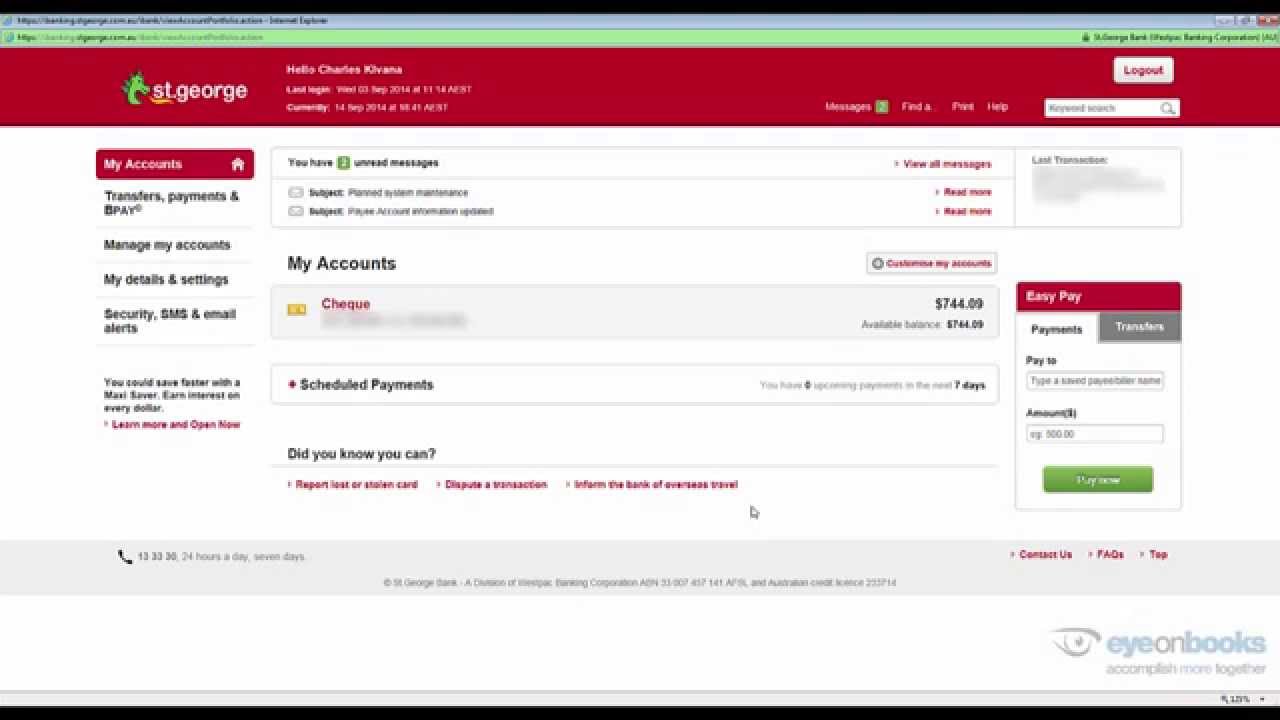Expand the Scheduled Payments section

[292, 385]
